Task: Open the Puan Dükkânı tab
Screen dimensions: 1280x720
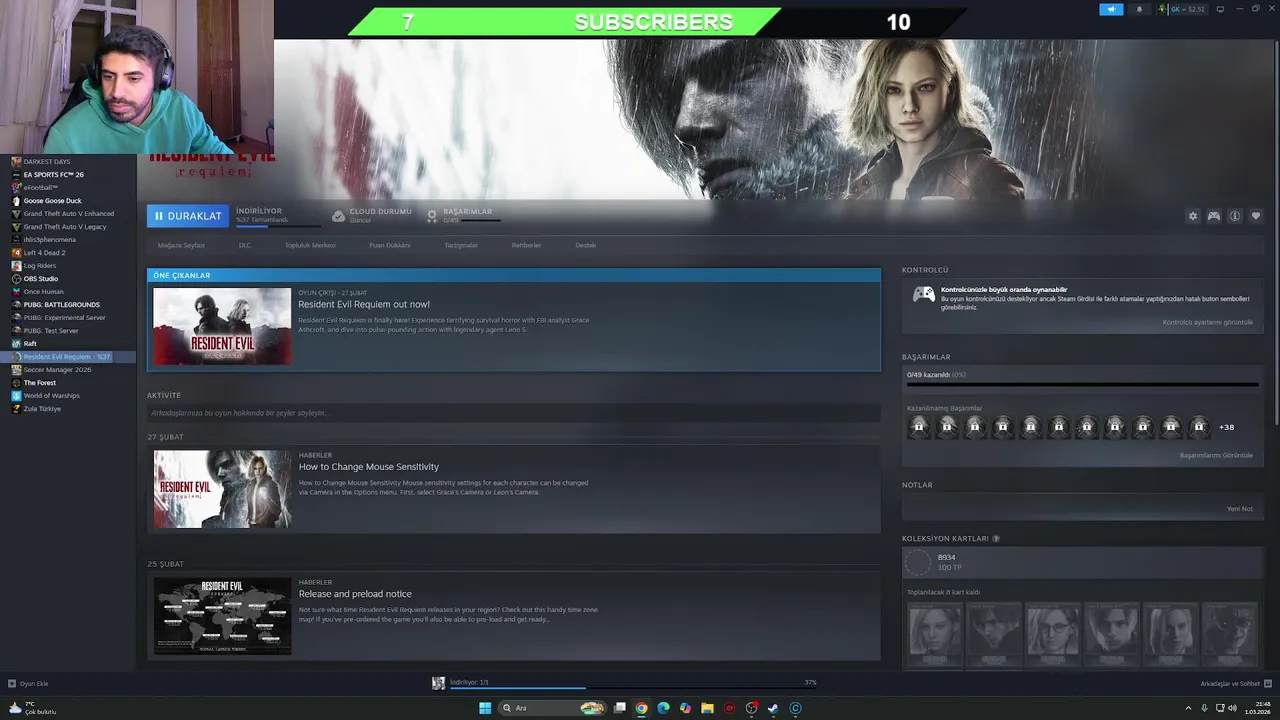Action: pyautogui.click(x=390, y=245)
